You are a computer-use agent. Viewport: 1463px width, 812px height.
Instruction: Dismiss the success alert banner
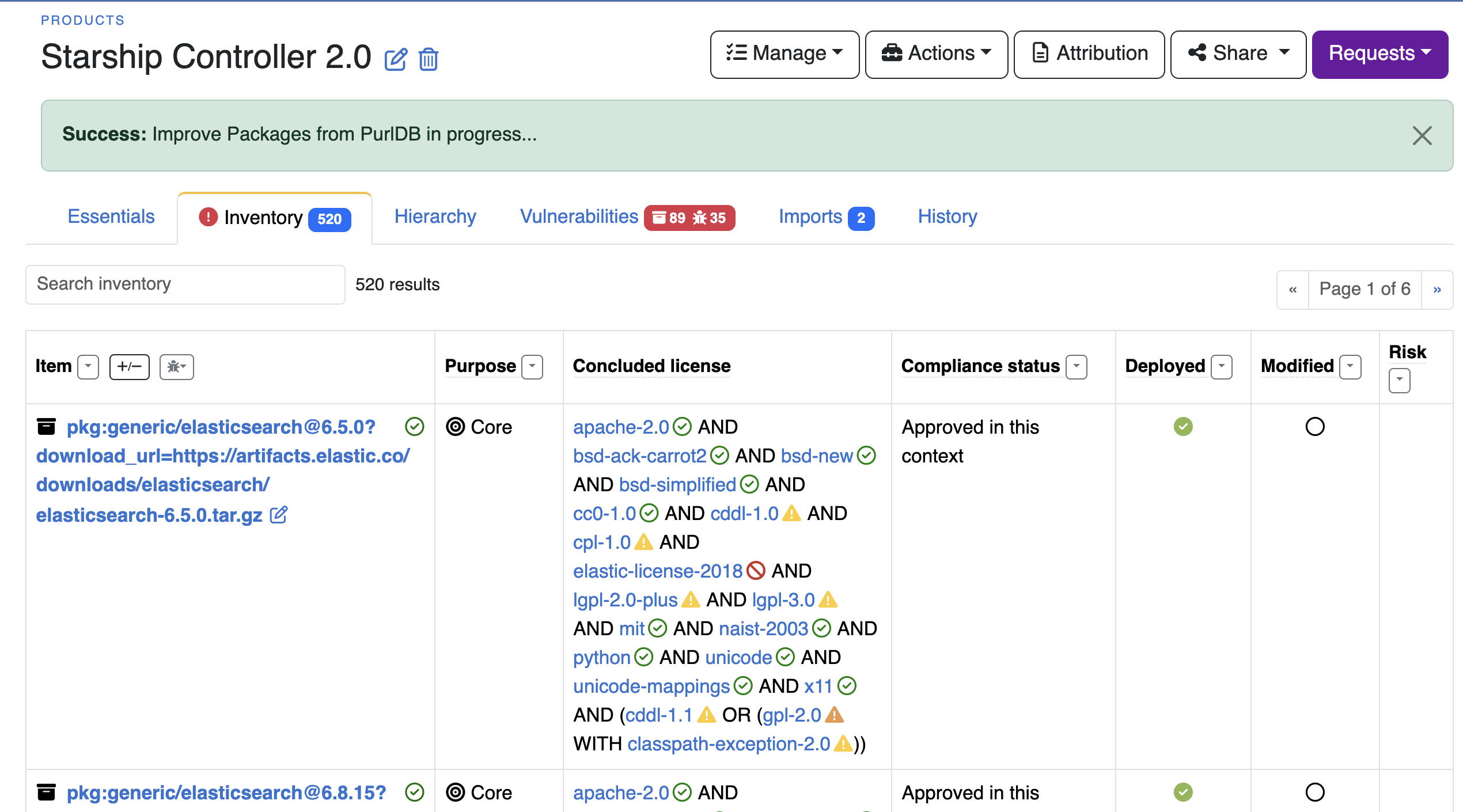[x=1422, y=136]
